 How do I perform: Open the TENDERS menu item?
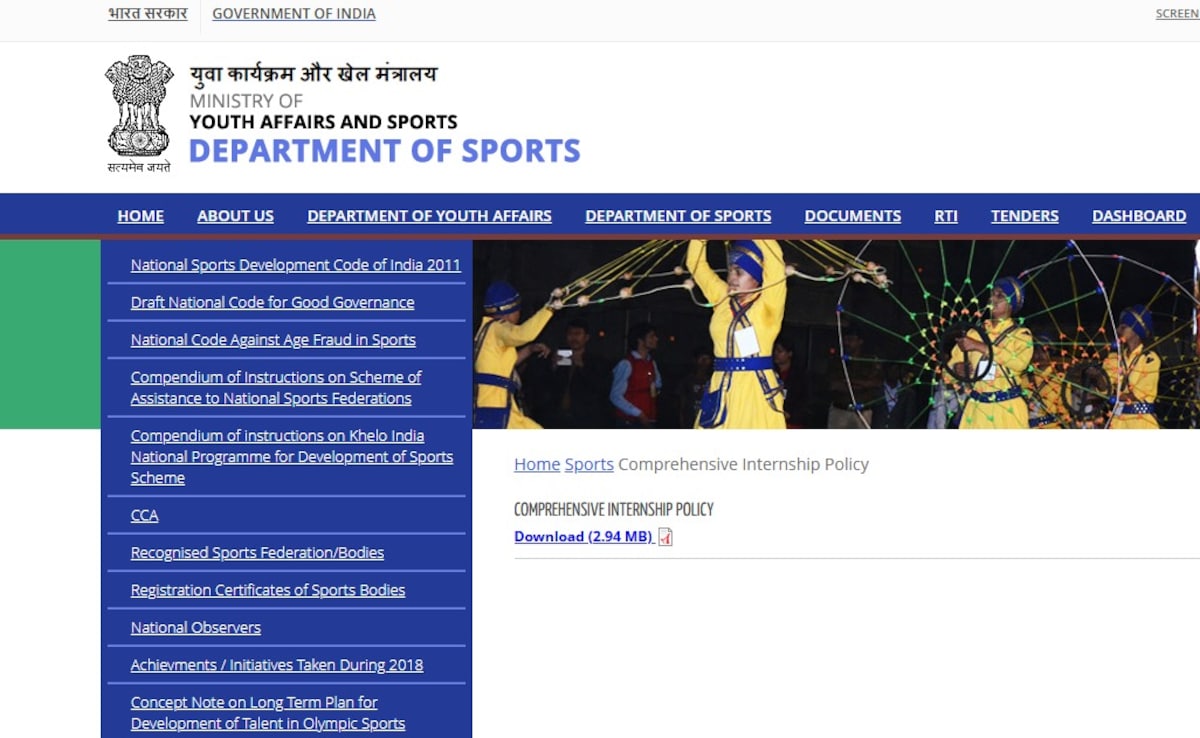click(x=1024, y=216)
